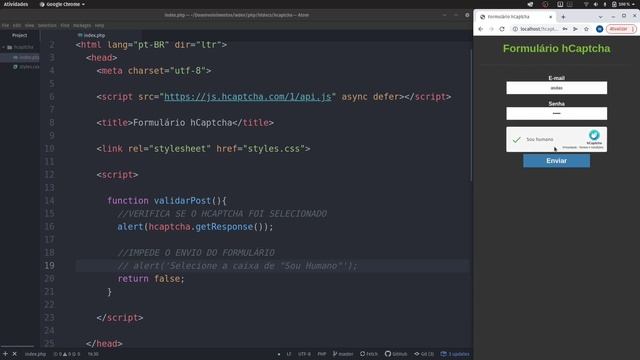Image resolution: width=640 pixels, height=360 pixels.
Task: Open Chrome's three-dot menu beside Atualizar
Action: (632, 29)
